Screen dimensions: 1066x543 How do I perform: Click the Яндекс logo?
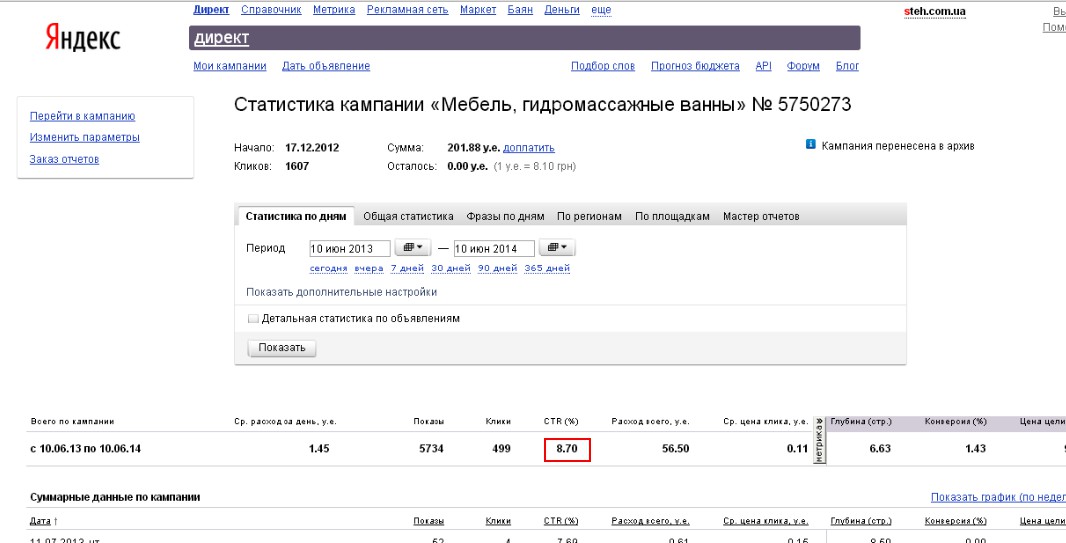pos(83,37)
